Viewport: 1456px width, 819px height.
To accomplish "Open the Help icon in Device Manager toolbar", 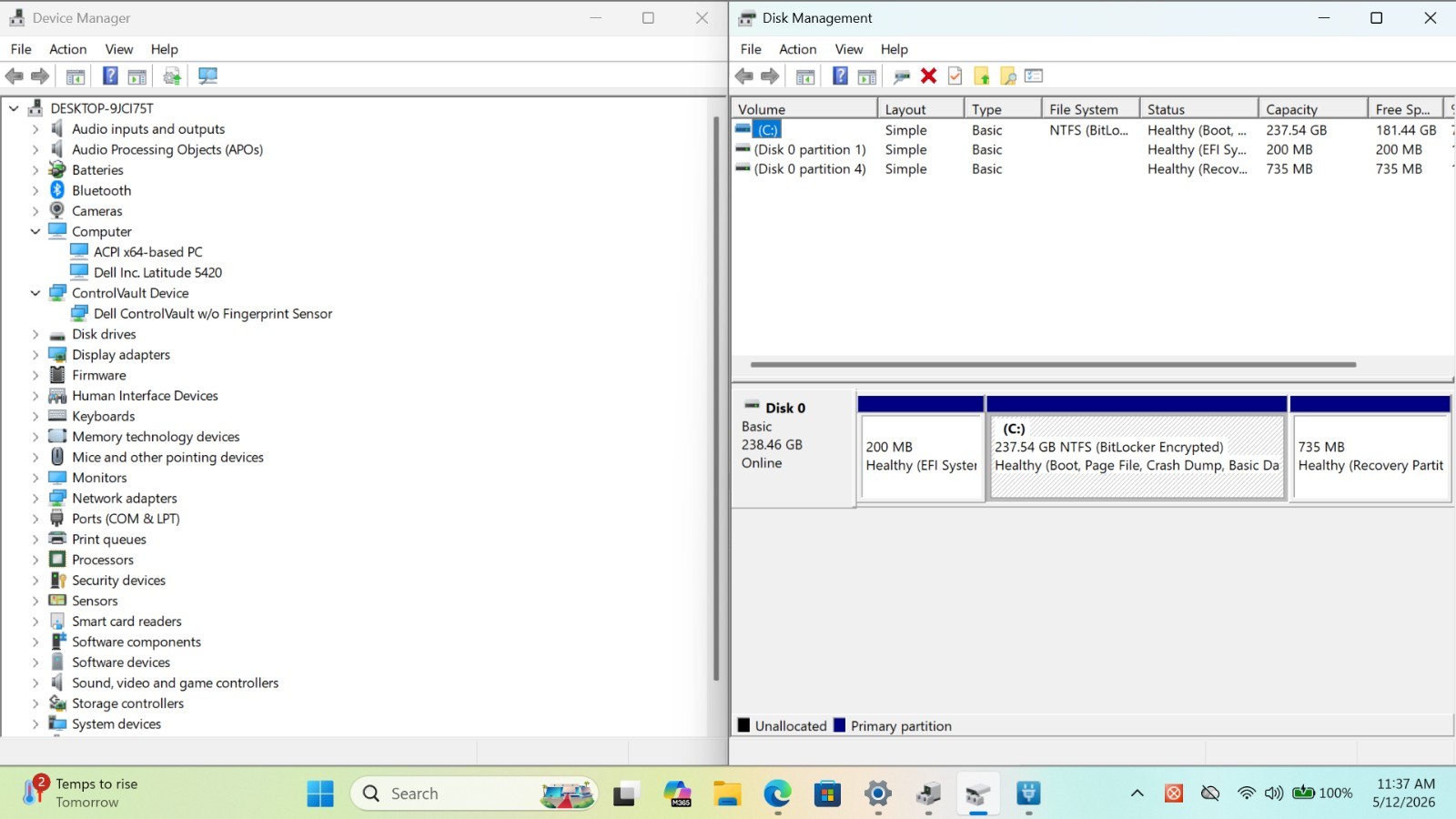I will pos(110,76).
